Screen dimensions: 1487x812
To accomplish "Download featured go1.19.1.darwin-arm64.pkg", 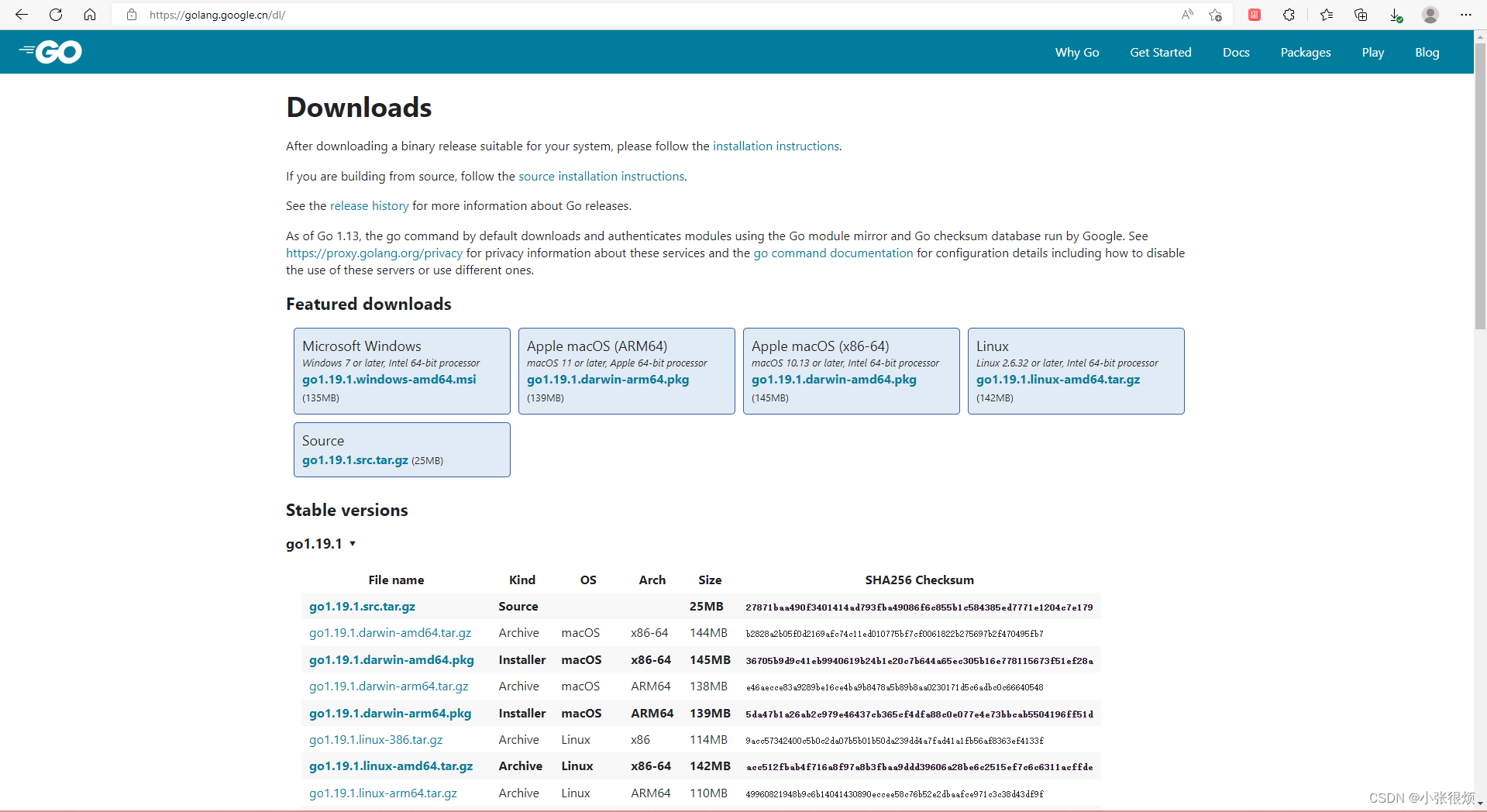I will point(608,380).
